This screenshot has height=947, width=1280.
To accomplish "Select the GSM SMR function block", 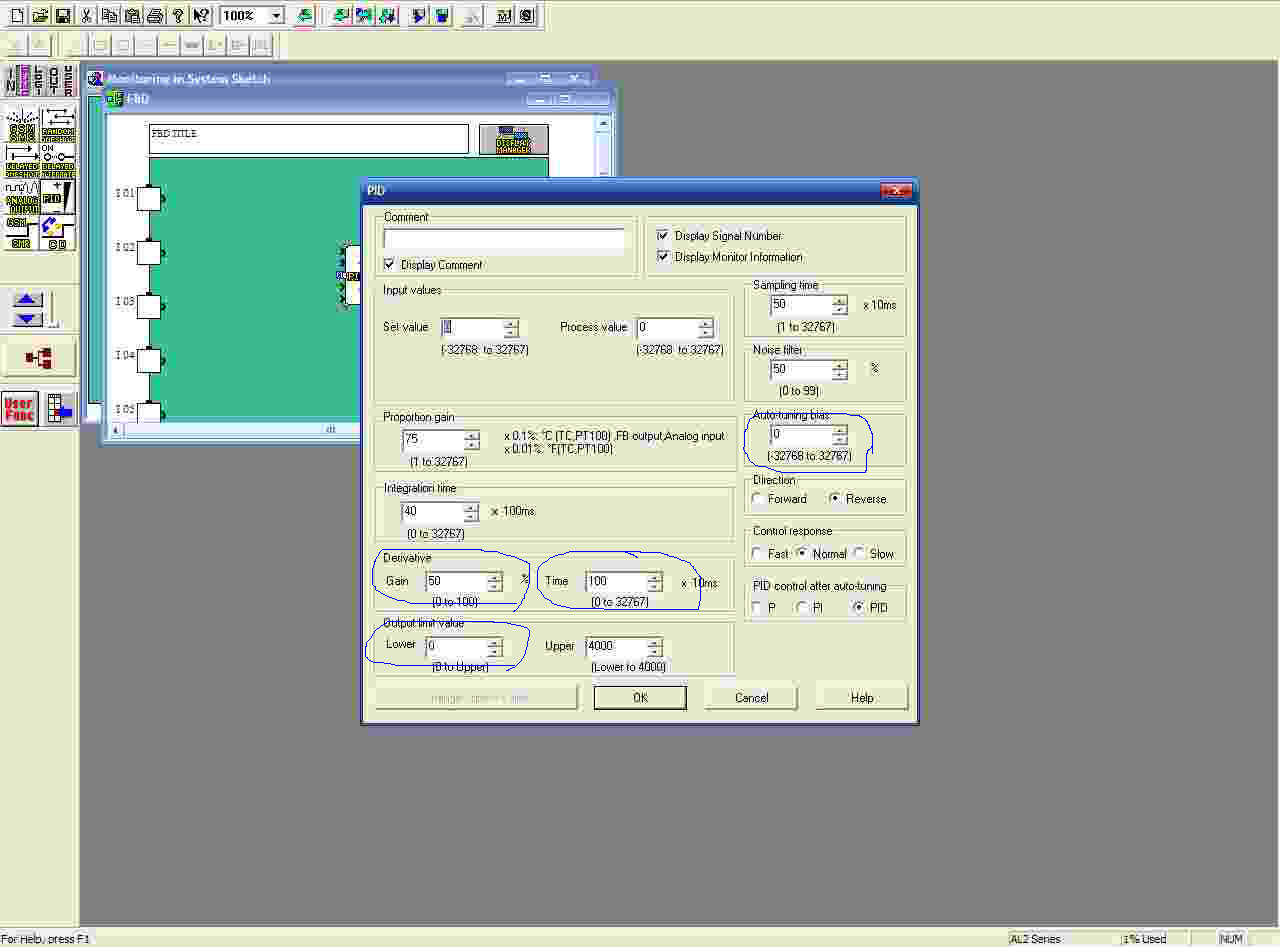I will tap(22, 233).
